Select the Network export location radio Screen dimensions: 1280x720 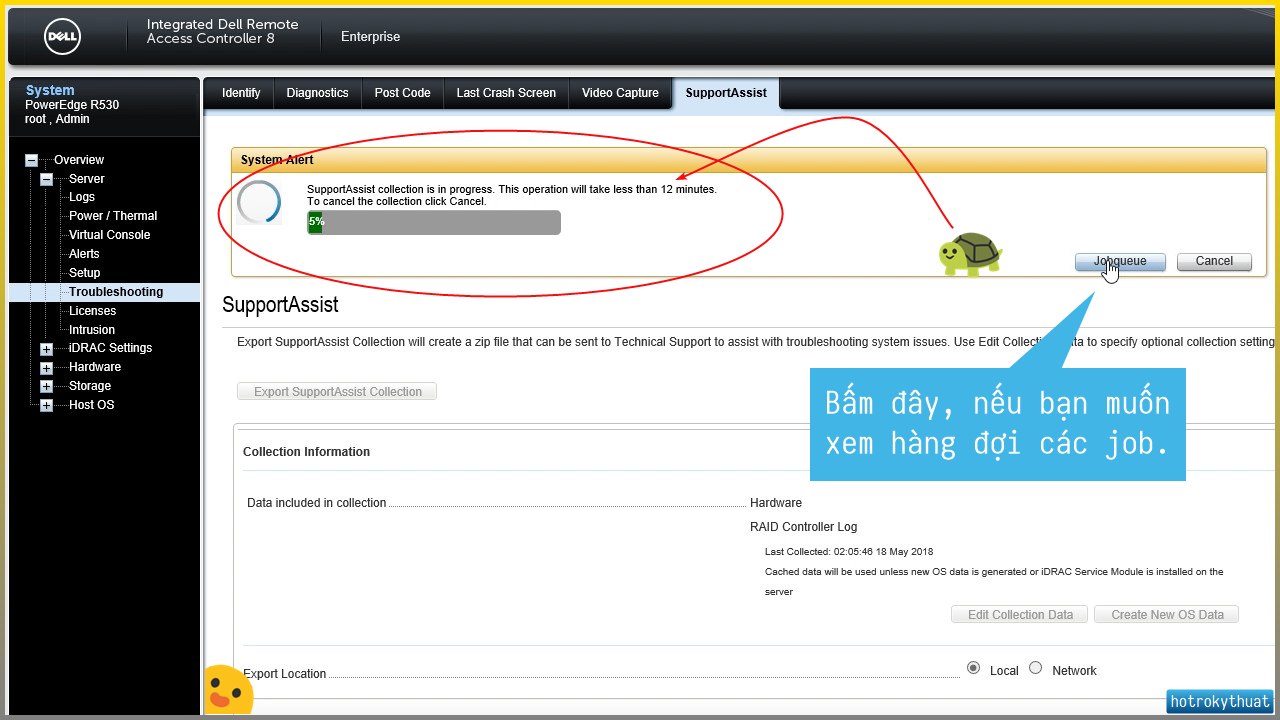1036,668
